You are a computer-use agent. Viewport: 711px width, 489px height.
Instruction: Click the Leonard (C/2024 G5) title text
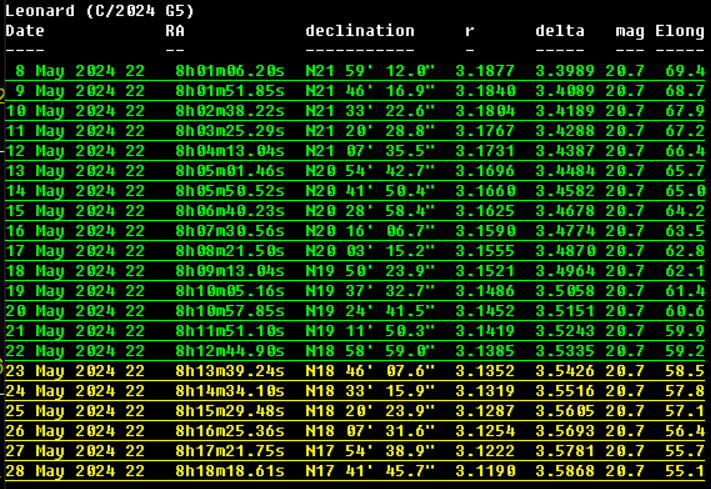pyautogui.click(x=100, y=11)
